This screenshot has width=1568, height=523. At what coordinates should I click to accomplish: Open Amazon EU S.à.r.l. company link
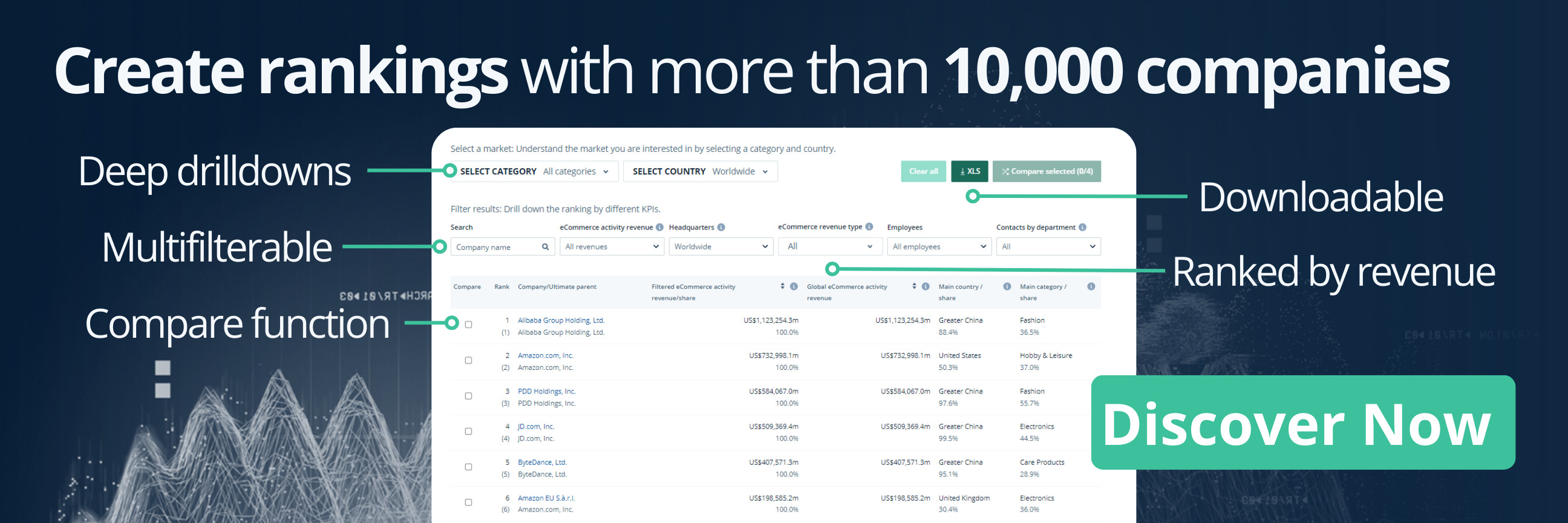(x=546, y=498)
